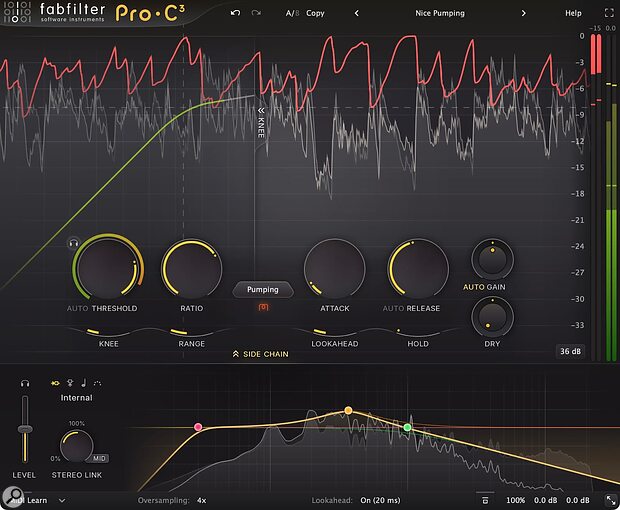Viewport: 620px width, 510px height.
Task: Click the Stereo Link knob
Action: coord(76,446)
